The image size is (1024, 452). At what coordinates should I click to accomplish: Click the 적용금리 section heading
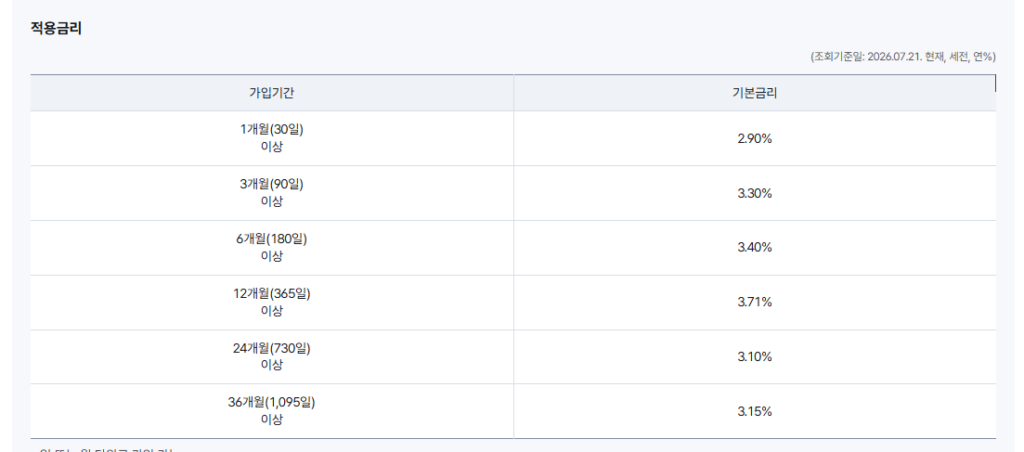pos(56,29)
